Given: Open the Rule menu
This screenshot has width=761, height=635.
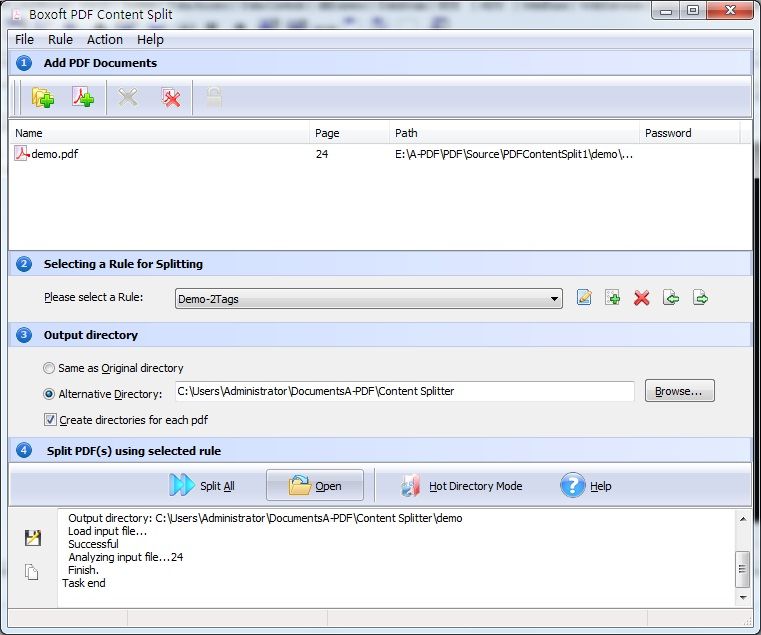Looking at the screenshot, I should coord(60,39).
